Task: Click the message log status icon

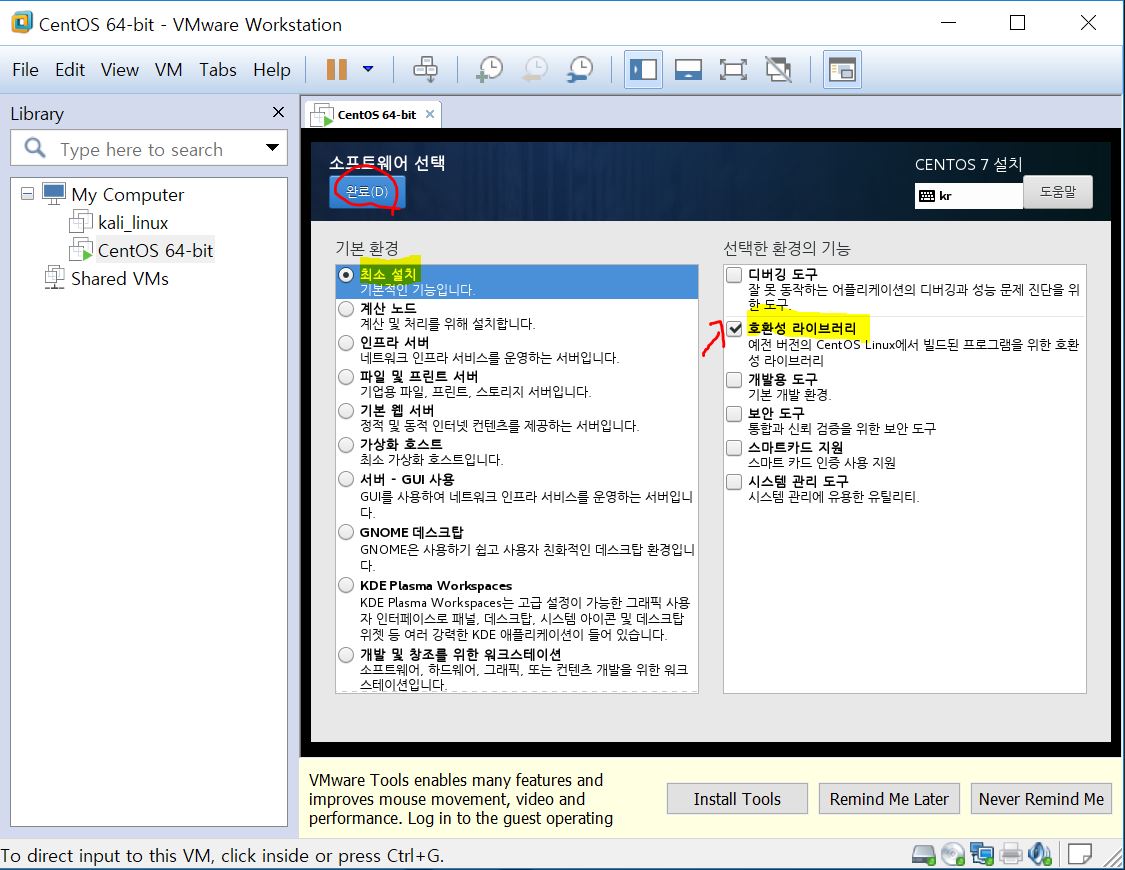Action: point(1079,854)
